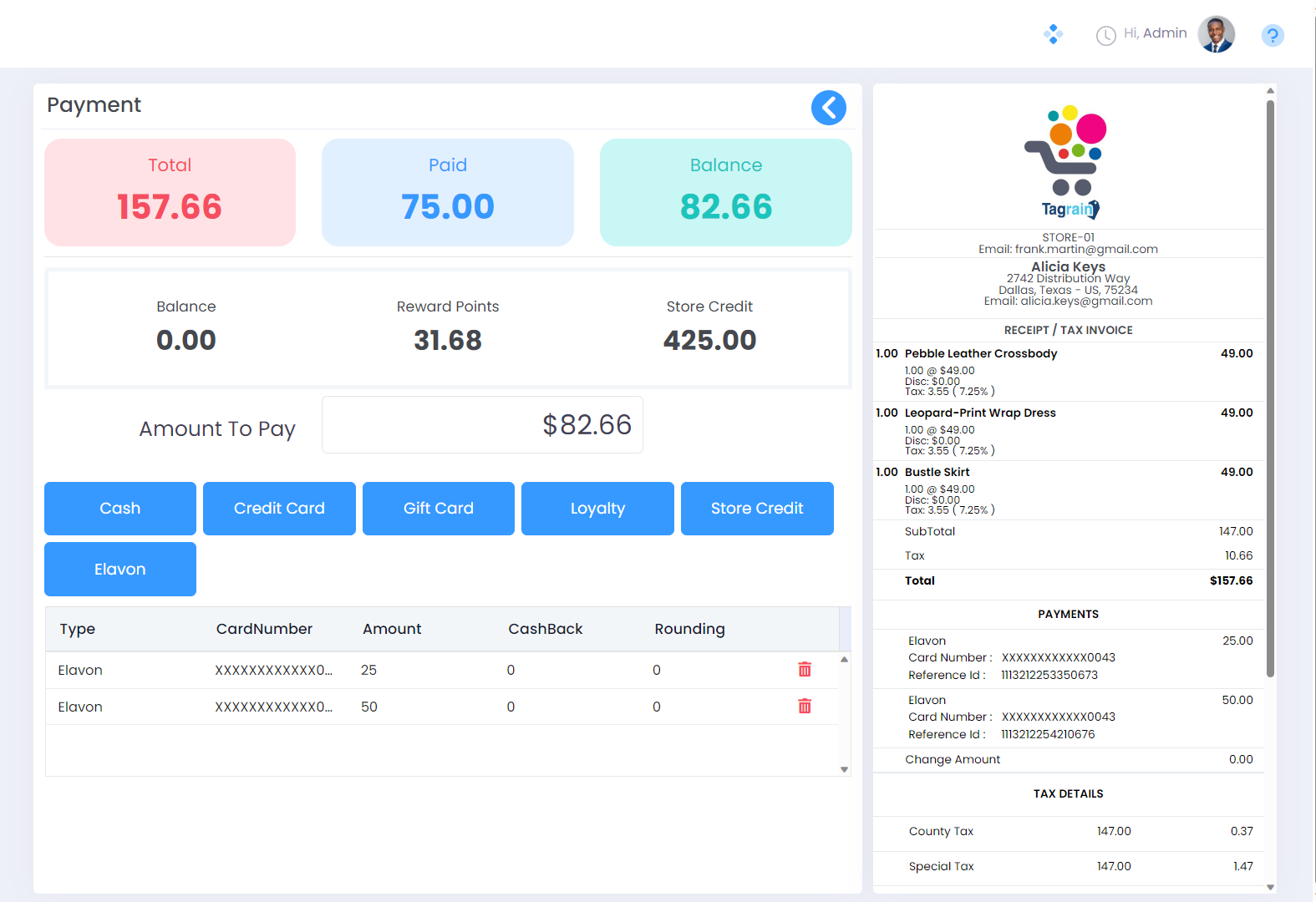Open the Admin profile avatar

1216,34
